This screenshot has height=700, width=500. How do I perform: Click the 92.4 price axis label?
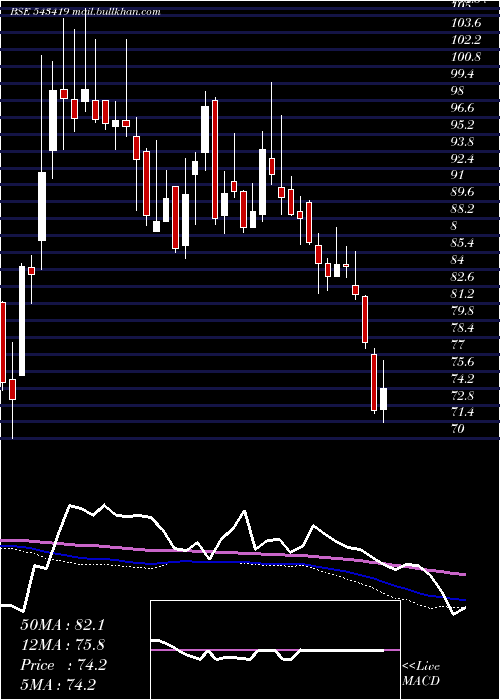pos(464,158)
